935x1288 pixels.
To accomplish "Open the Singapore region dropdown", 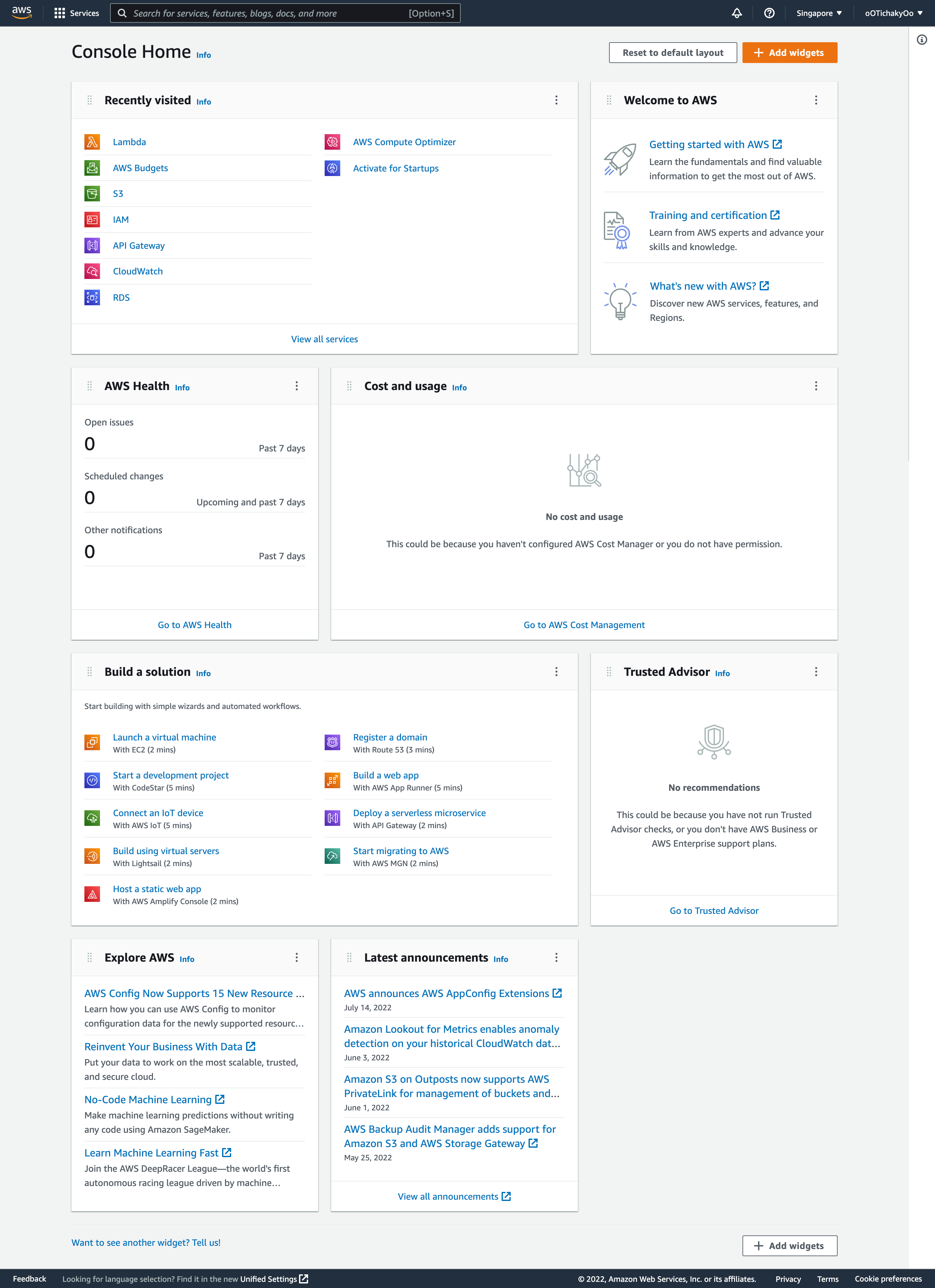I will (817, 12).
